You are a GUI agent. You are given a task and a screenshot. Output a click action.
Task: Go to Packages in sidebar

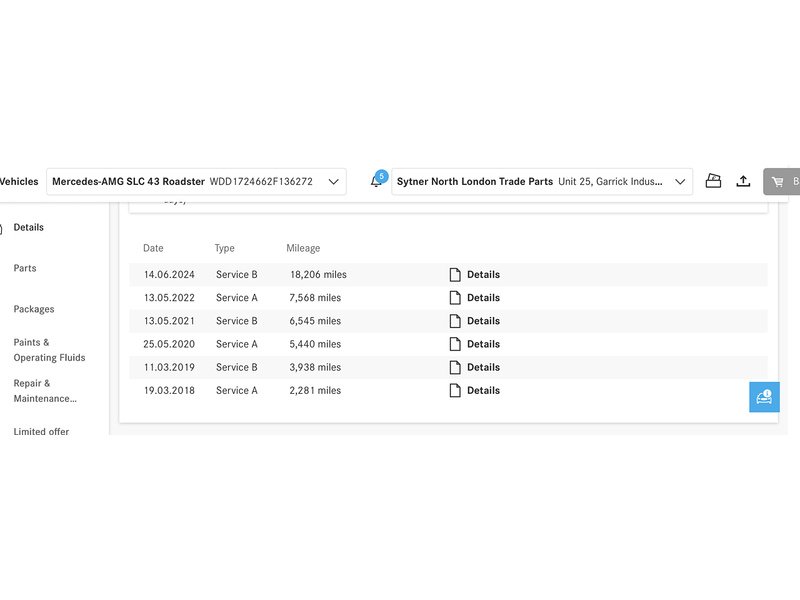pos(34,309)
